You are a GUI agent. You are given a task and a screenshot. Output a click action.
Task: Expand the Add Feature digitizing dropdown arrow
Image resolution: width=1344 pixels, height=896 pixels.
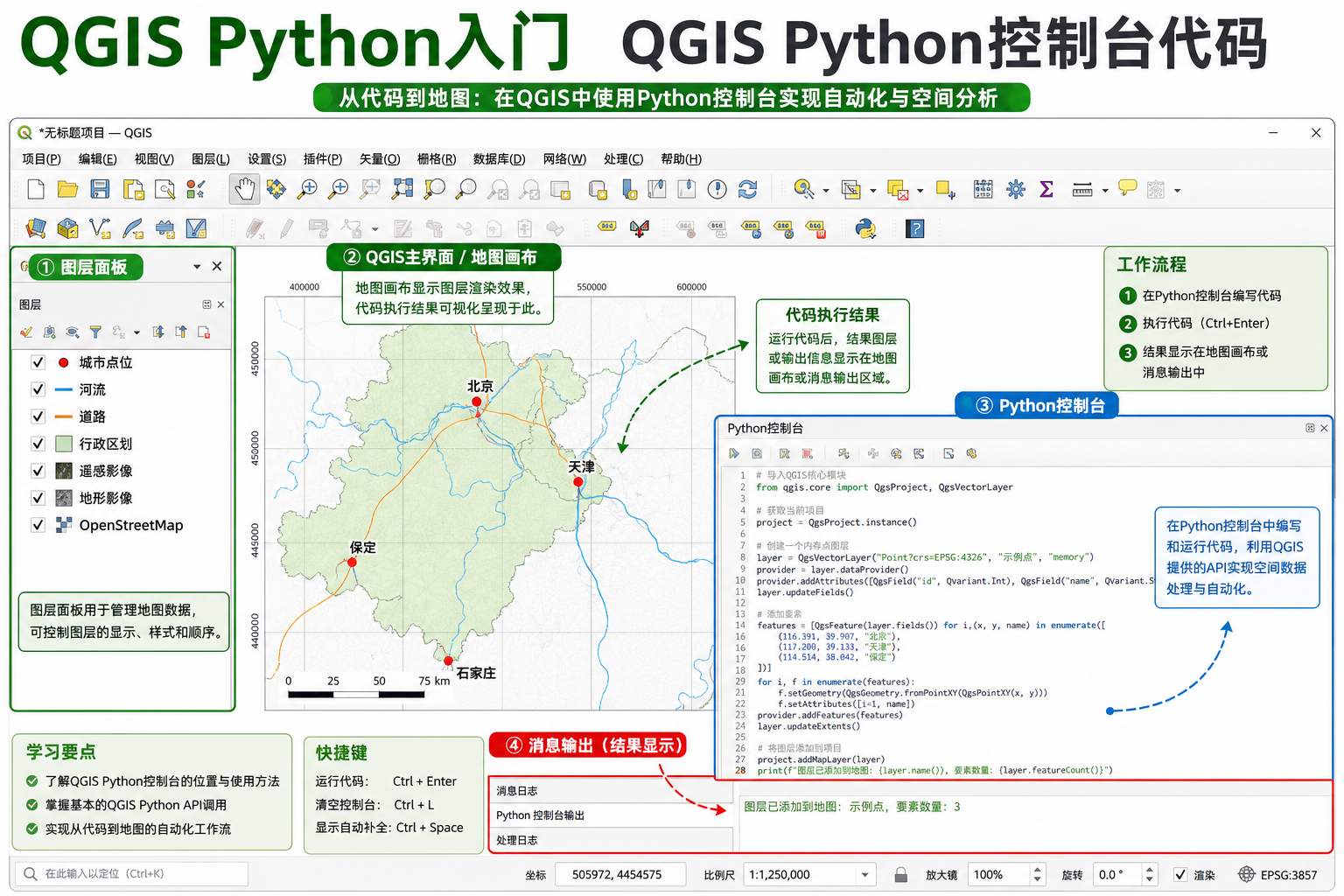coord(375,229)
